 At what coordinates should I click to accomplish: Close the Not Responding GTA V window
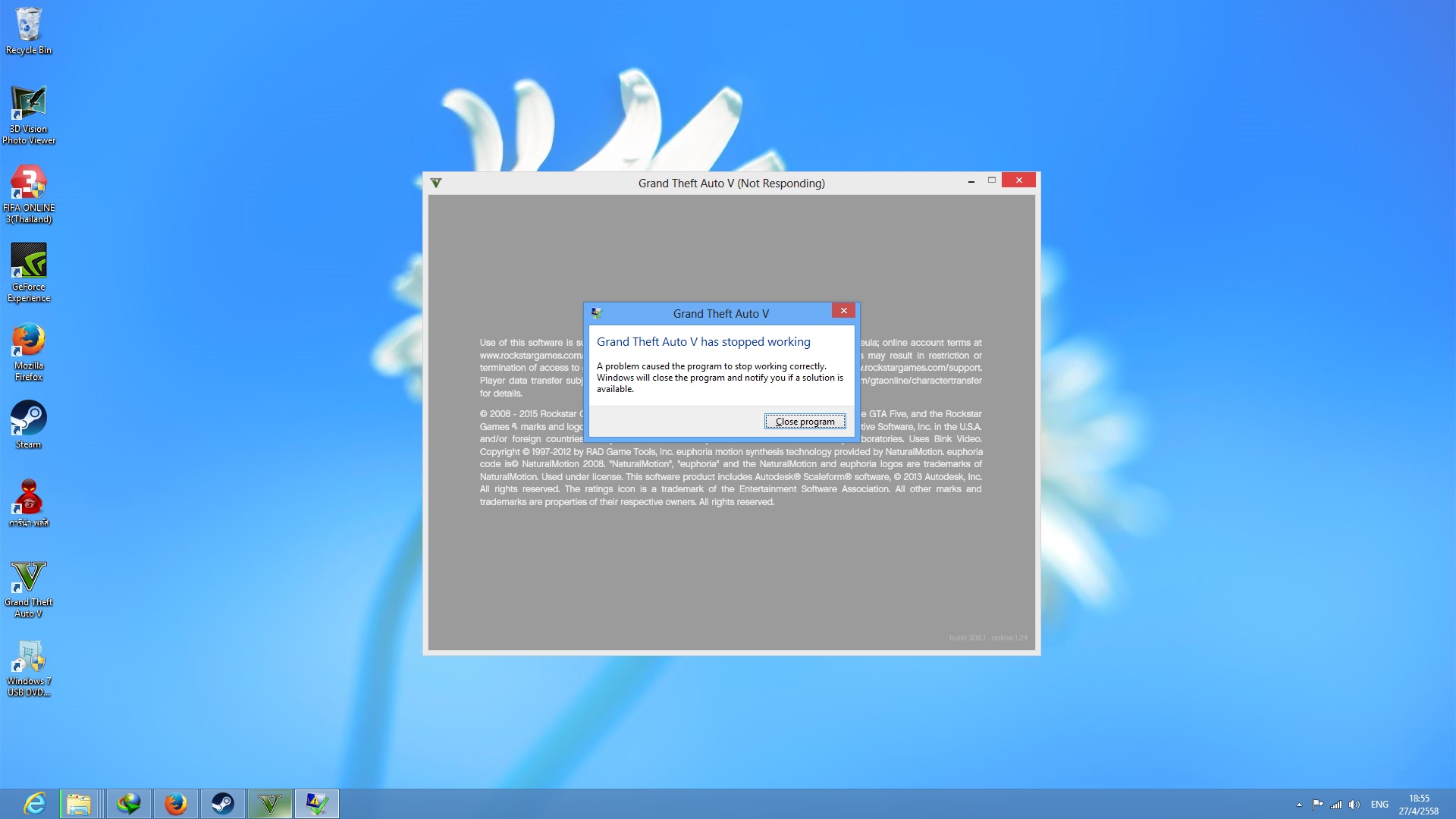pyautogui.click(x=1018, y=180)
